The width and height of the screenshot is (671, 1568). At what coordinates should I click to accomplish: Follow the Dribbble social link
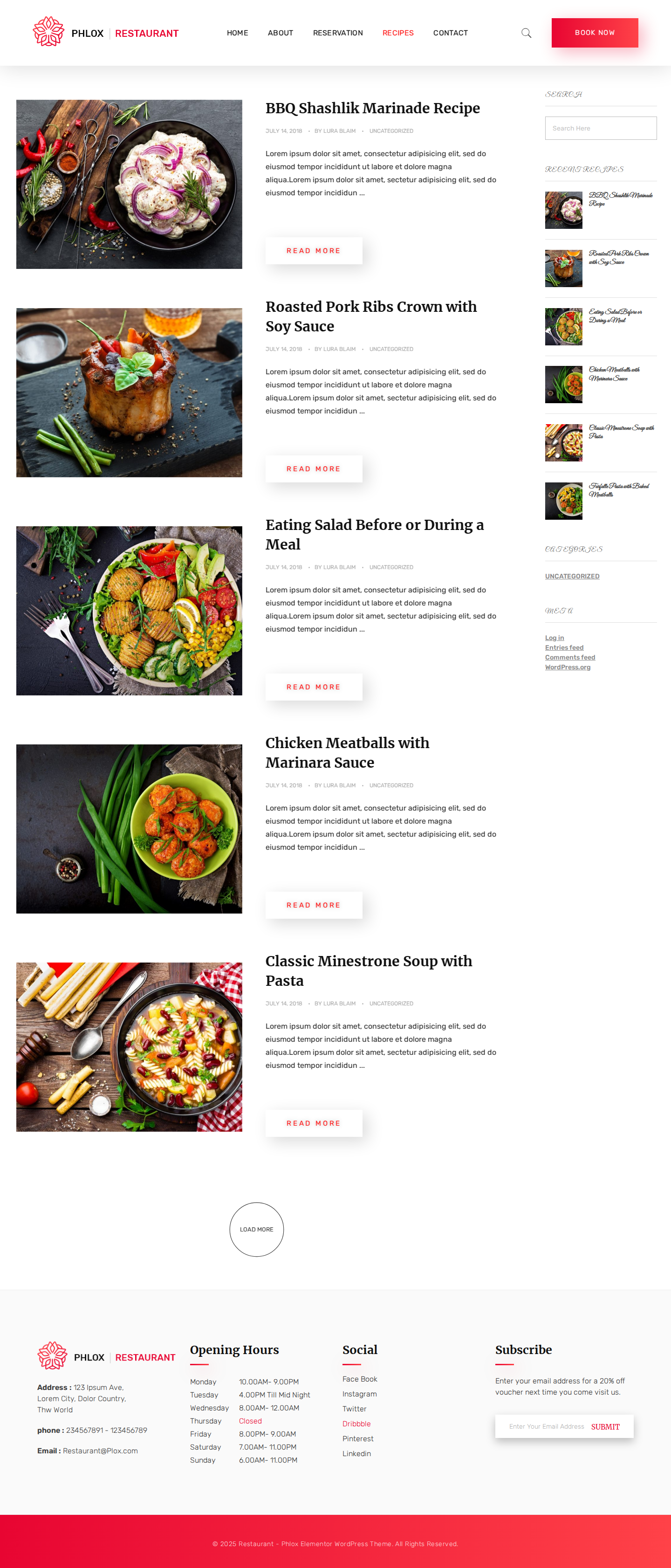click(356, 1424)
